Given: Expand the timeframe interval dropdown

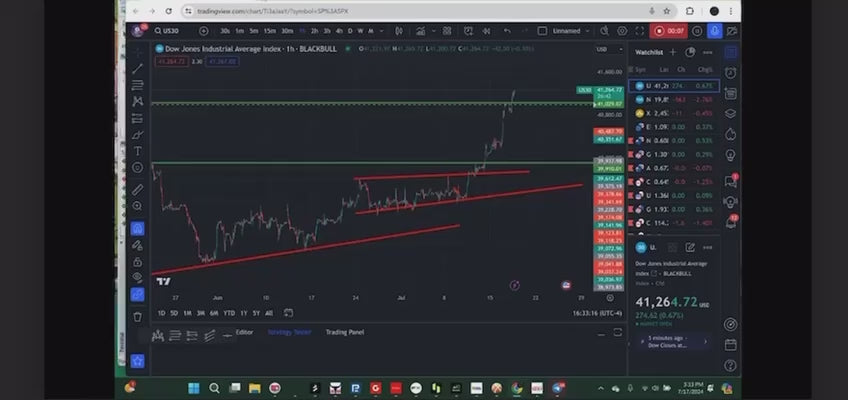Looking at the screenshot, I should pos(382,31).
